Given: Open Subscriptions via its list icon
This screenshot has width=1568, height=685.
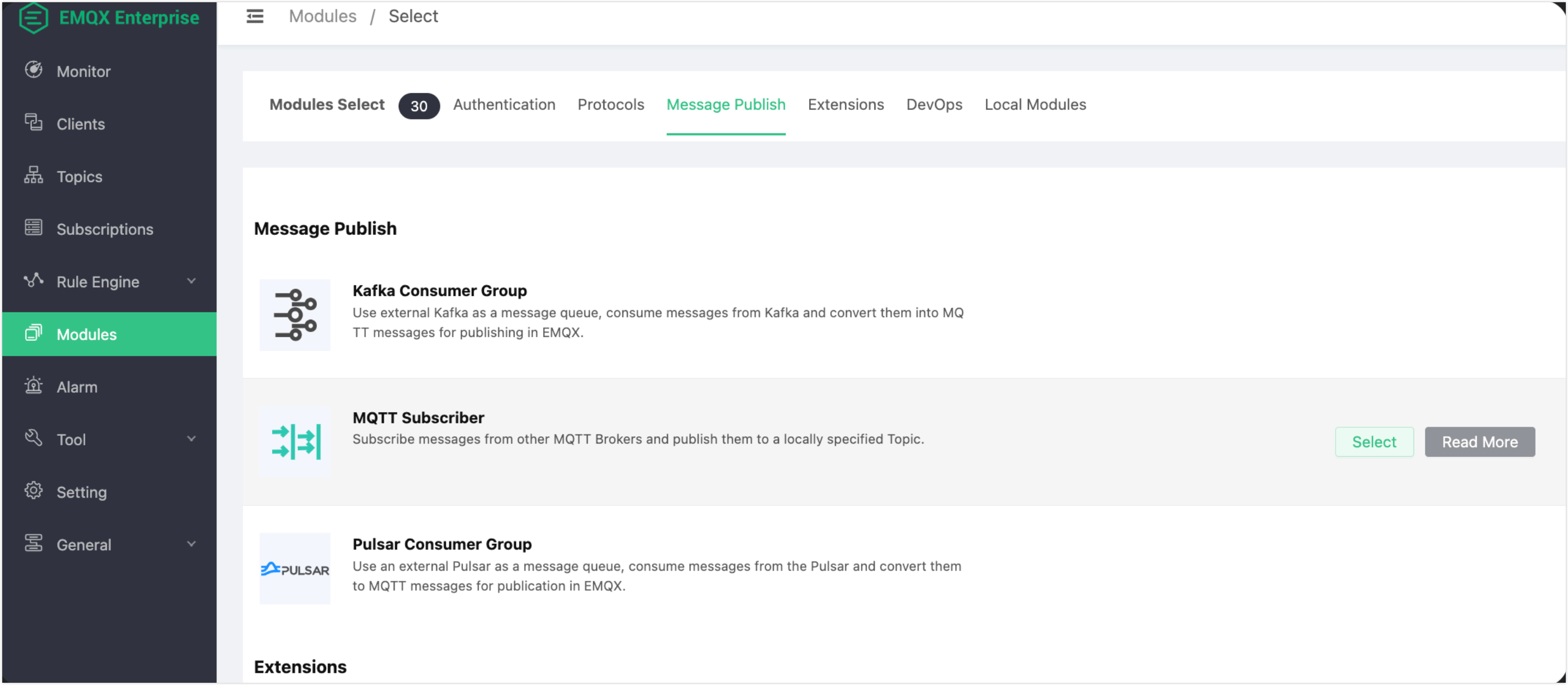Looking at the screenshot, I should (x=33, y=228).
